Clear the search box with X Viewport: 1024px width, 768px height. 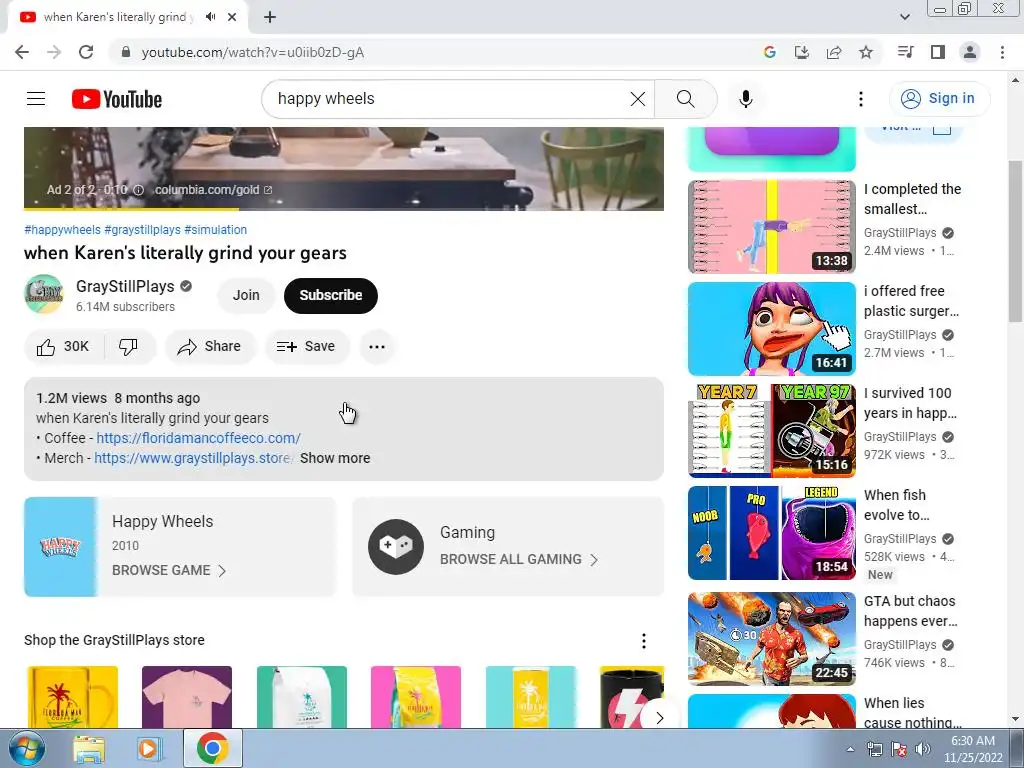[x=638, y=99]
